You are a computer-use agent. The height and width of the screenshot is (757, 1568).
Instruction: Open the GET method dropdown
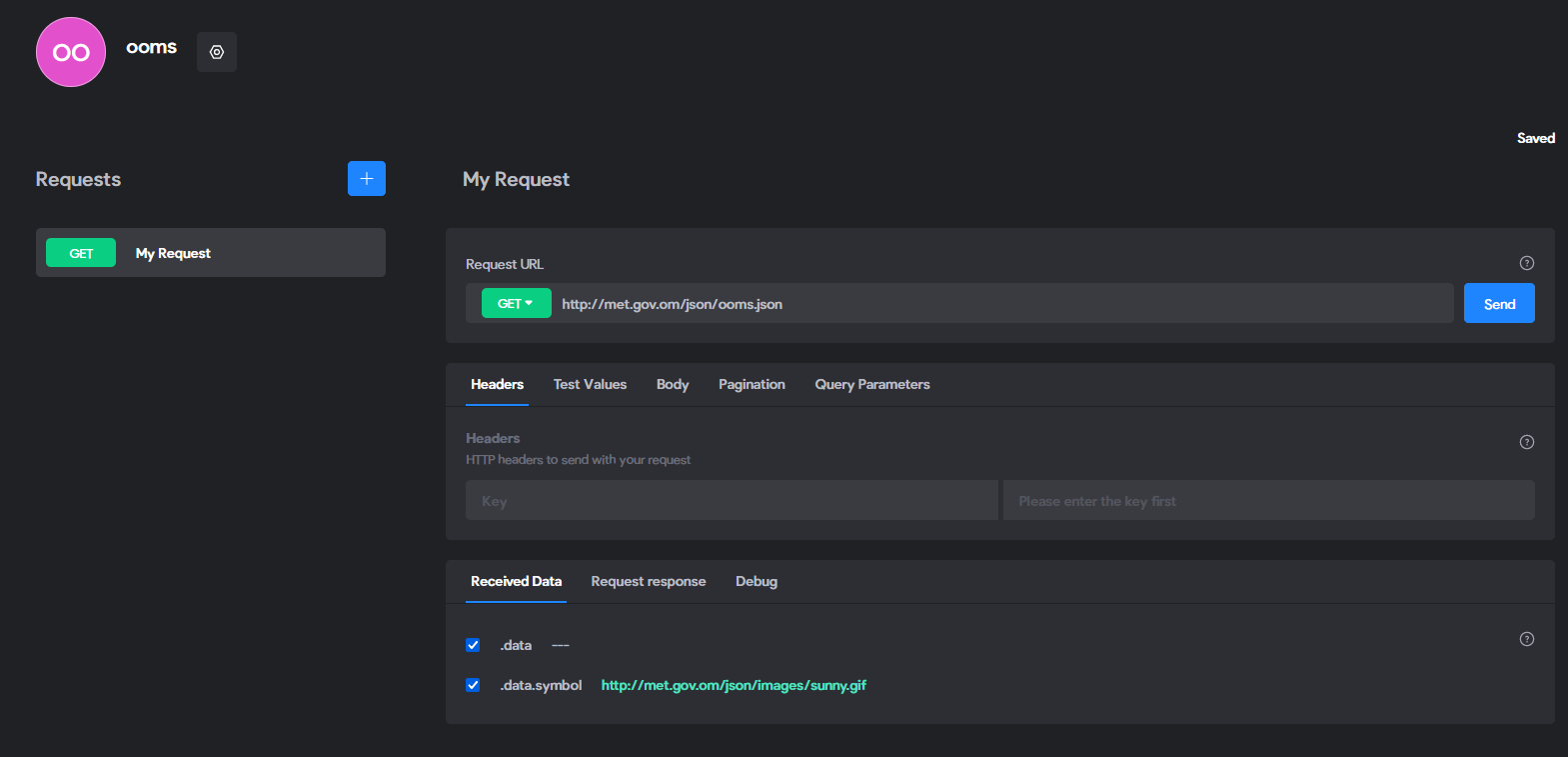click(516, 303)
